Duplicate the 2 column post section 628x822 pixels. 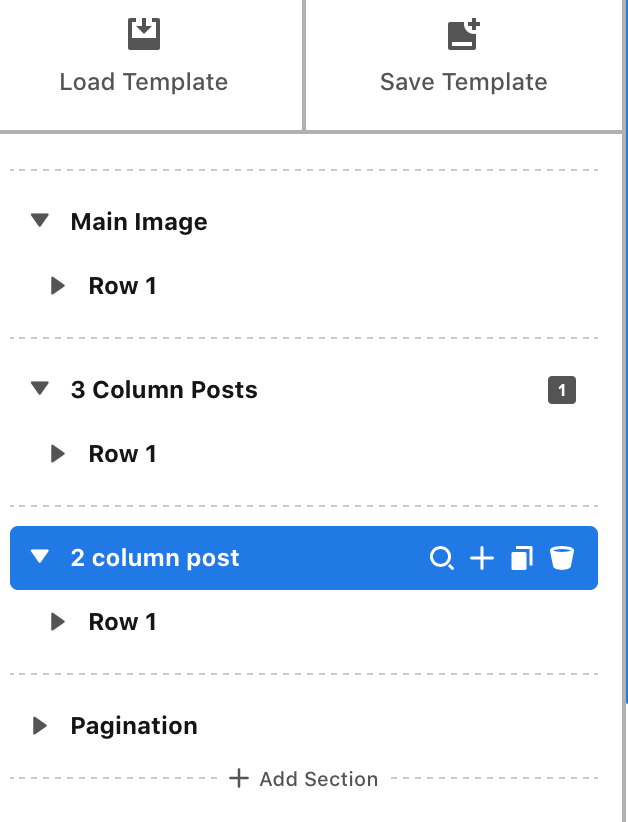[522, 558]
